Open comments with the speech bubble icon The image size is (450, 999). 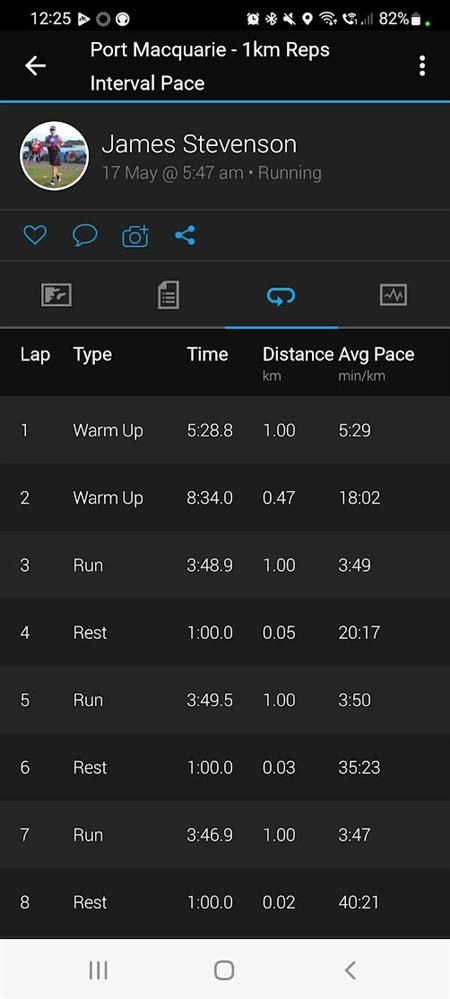[85, 236]
